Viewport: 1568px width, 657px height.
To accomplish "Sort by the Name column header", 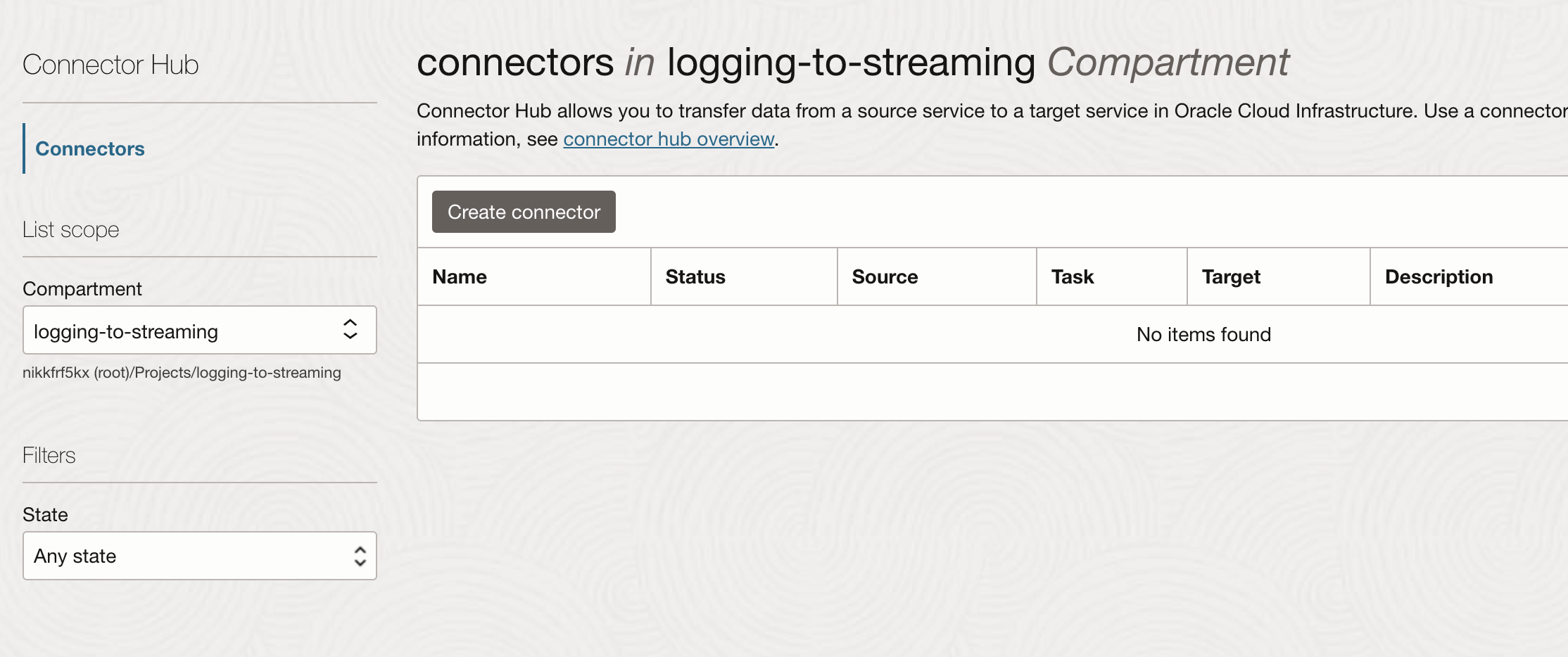I will click(460, 276).
